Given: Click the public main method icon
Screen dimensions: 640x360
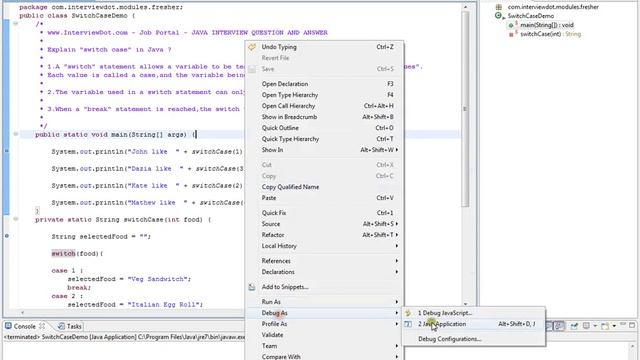Looking at the screenshot, I should (x=511, y=25).
